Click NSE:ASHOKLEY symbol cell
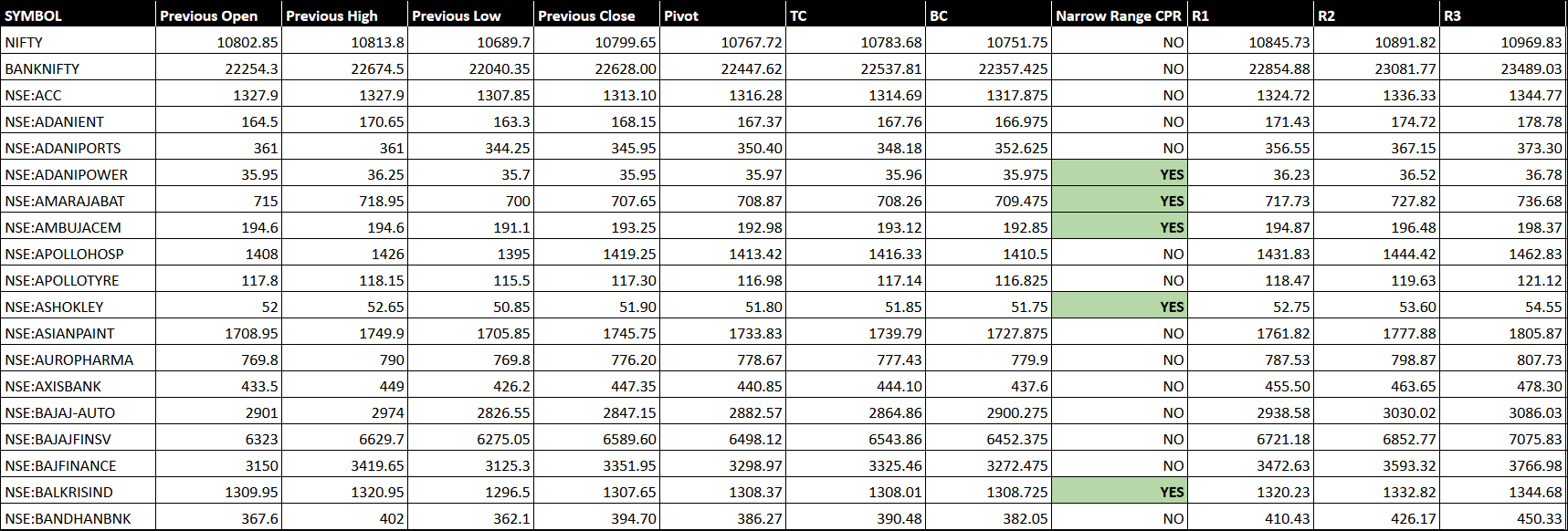Viewport: 1568px width, 531px height. 78,307
